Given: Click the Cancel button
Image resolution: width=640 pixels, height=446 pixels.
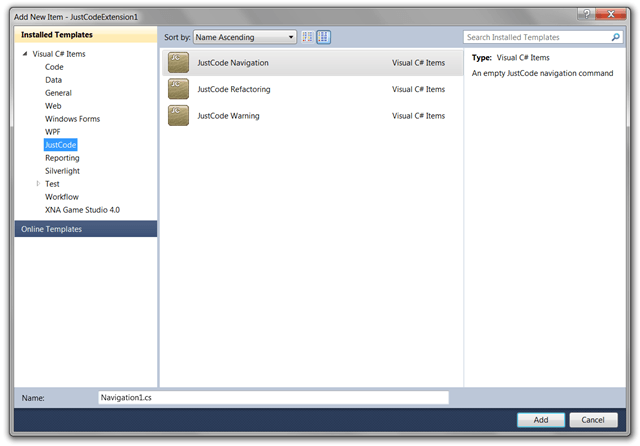Looking at the screenshot, I should coord(593,420).
